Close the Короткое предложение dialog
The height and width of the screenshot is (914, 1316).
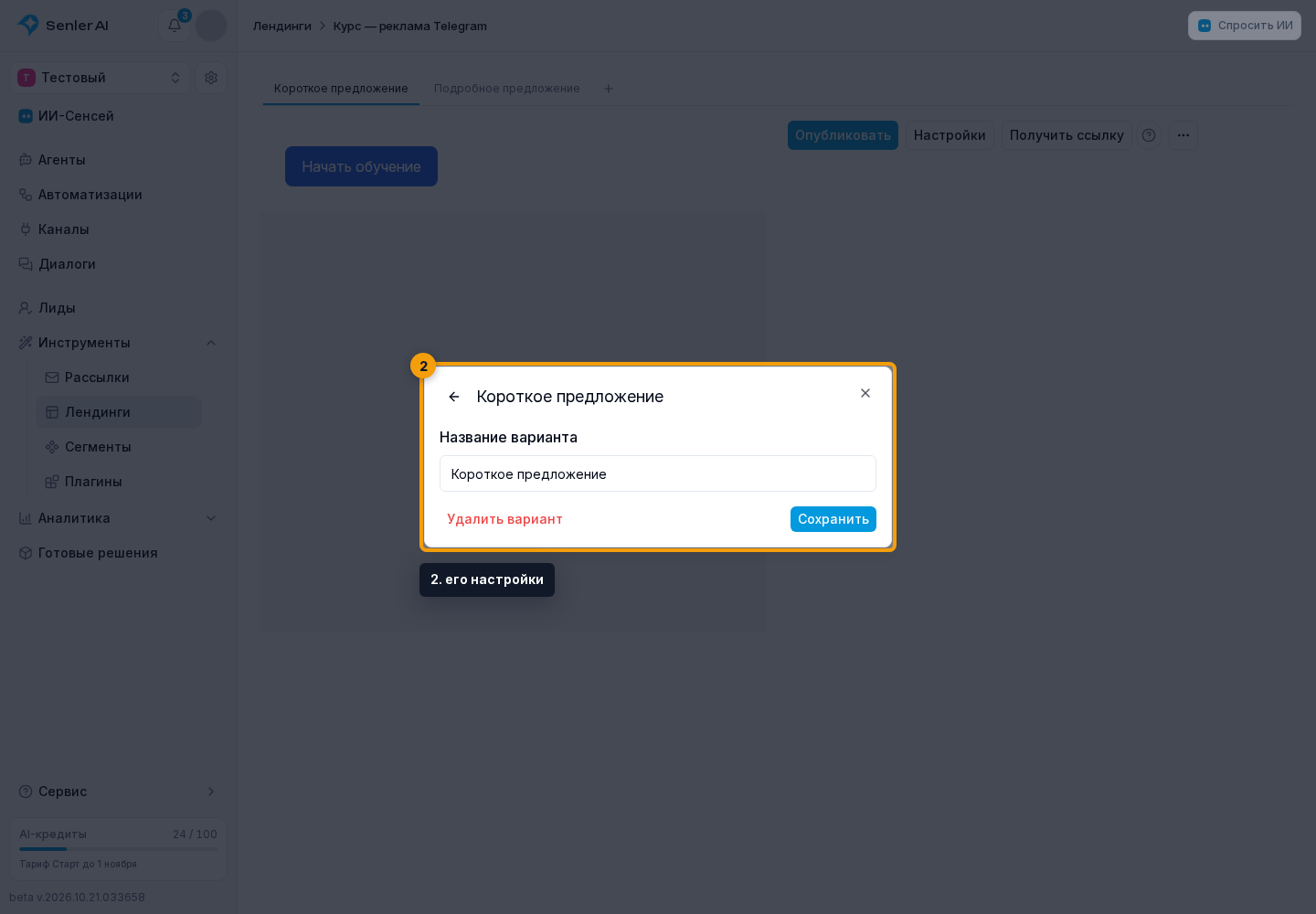coord(865,393)
